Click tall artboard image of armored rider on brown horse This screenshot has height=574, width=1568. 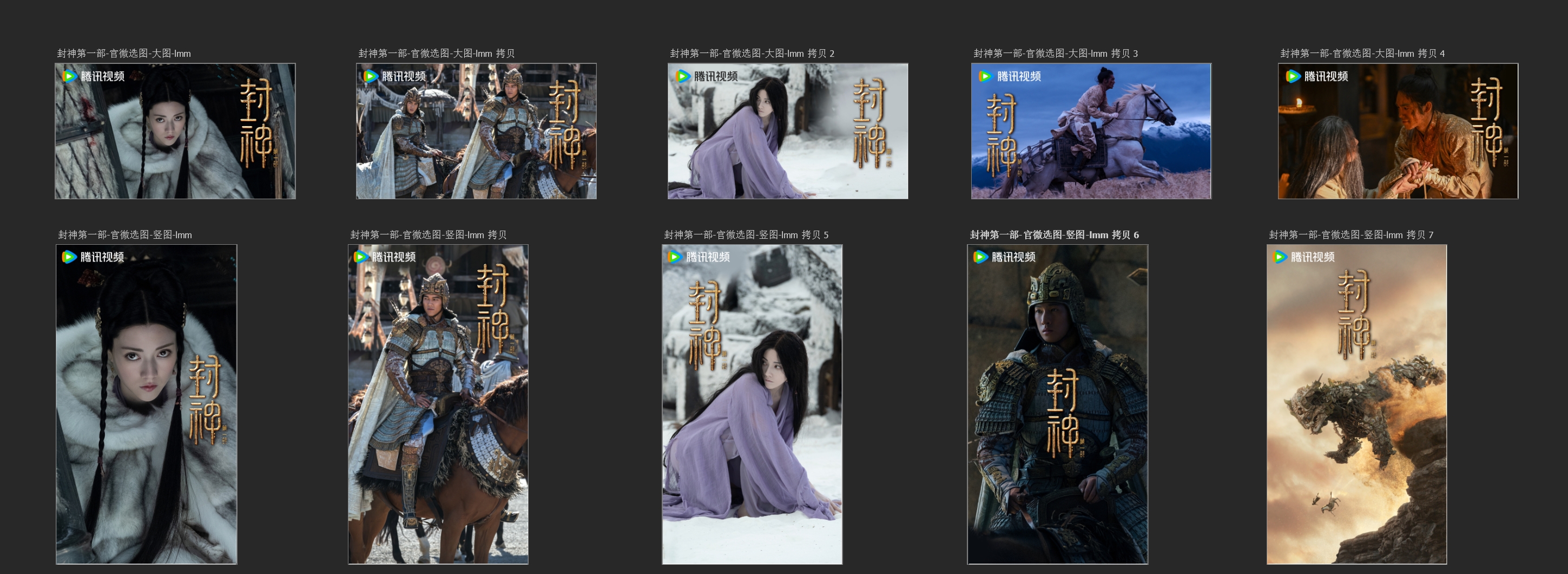[438, 404]
